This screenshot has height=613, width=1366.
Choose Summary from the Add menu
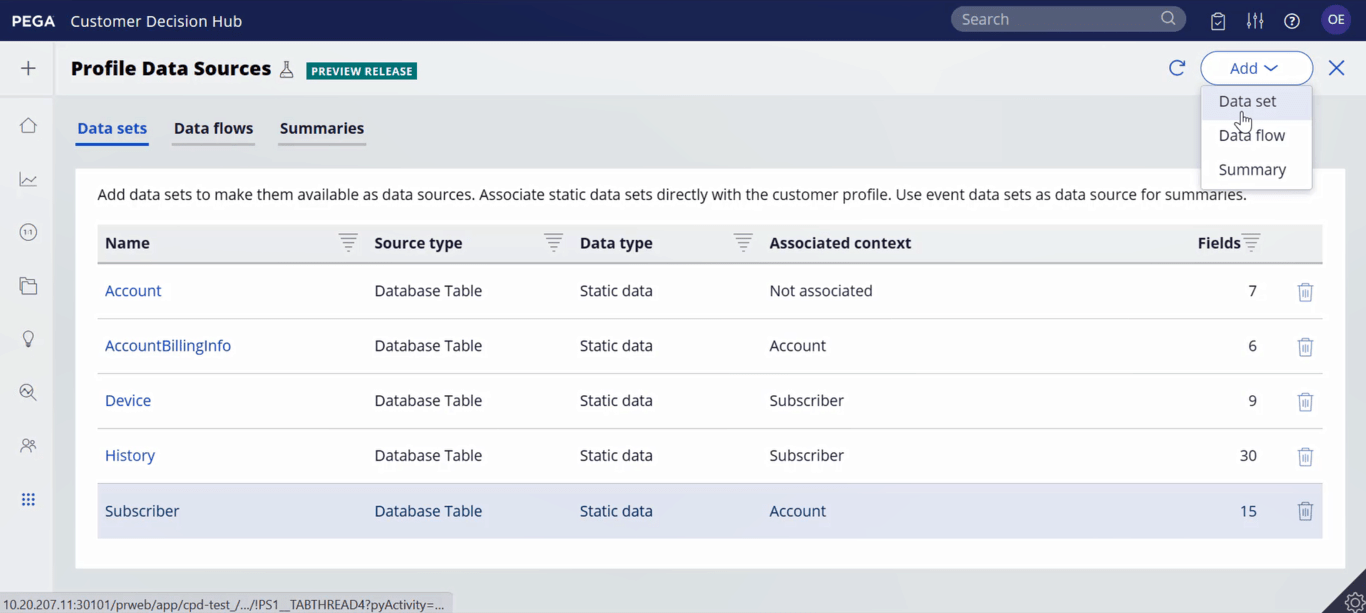[x=1253, y=169]
